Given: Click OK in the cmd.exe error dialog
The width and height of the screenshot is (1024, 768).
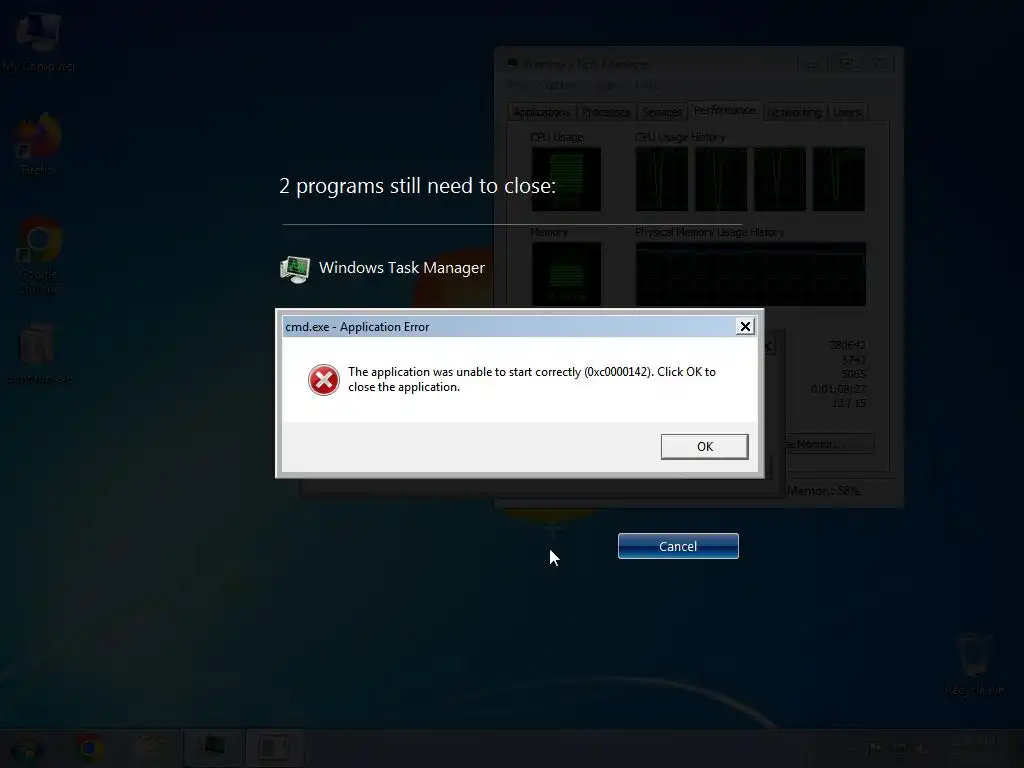Looking at the screenshot, I should click(x=704, y=447).
